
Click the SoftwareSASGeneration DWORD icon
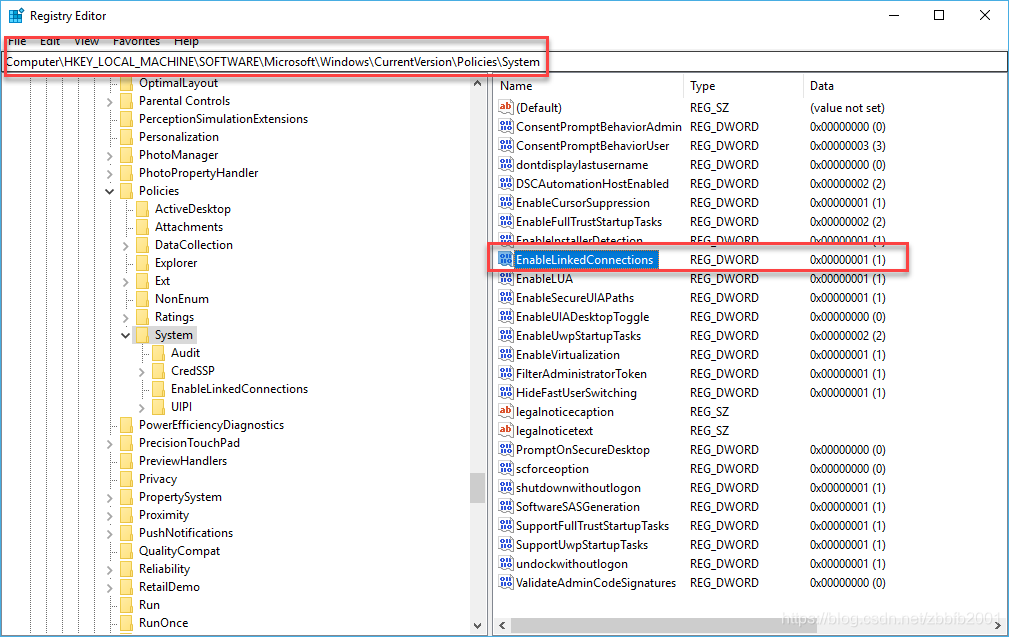[506, 506]
